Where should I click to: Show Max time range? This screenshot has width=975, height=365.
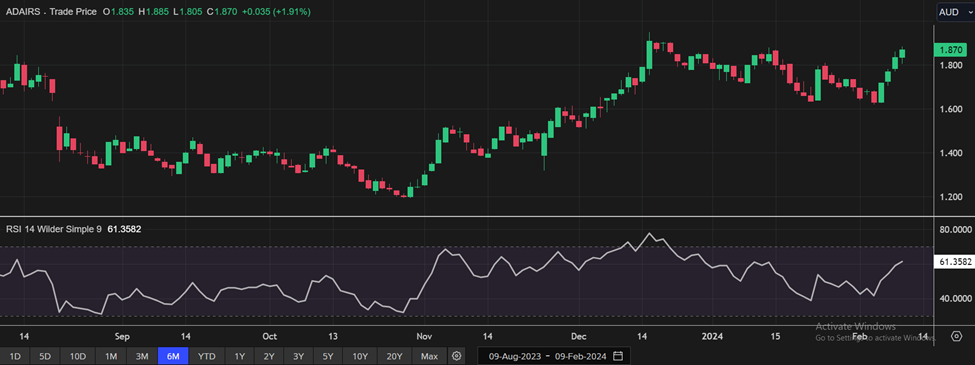click(x=429, y=356)
